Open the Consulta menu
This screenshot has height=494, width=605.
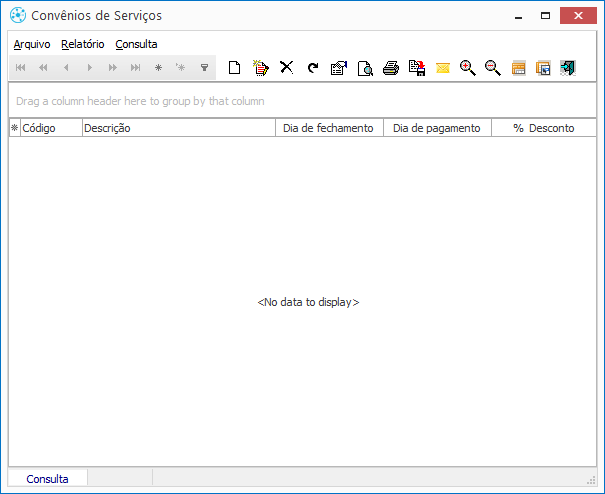point(136,44)
